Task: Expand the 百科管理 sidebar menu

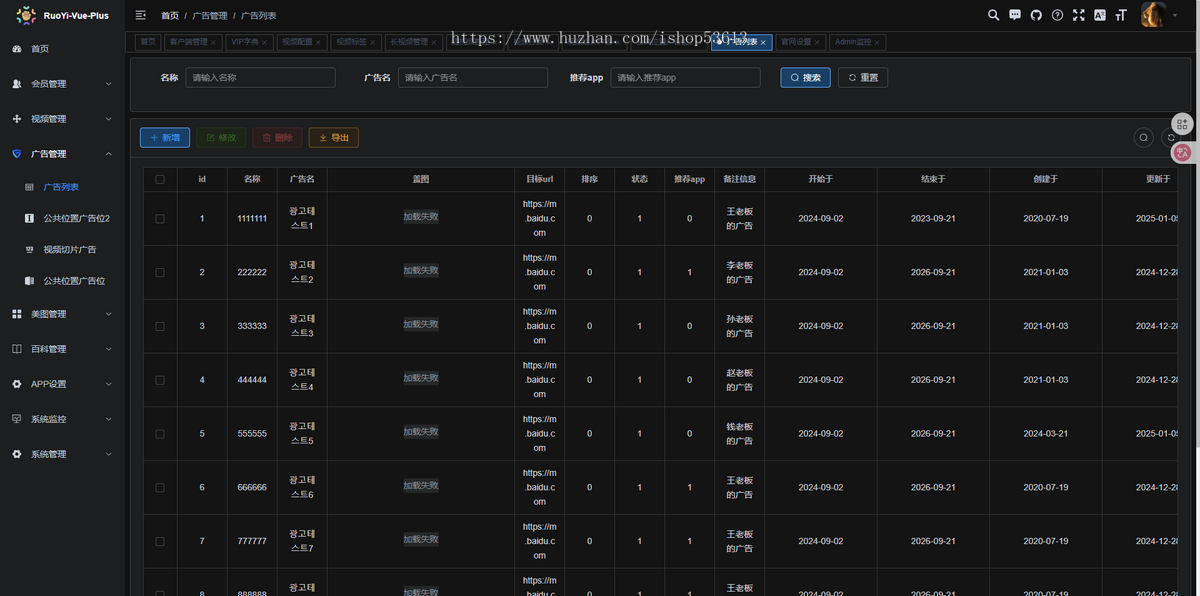Action: coord(62,349)
